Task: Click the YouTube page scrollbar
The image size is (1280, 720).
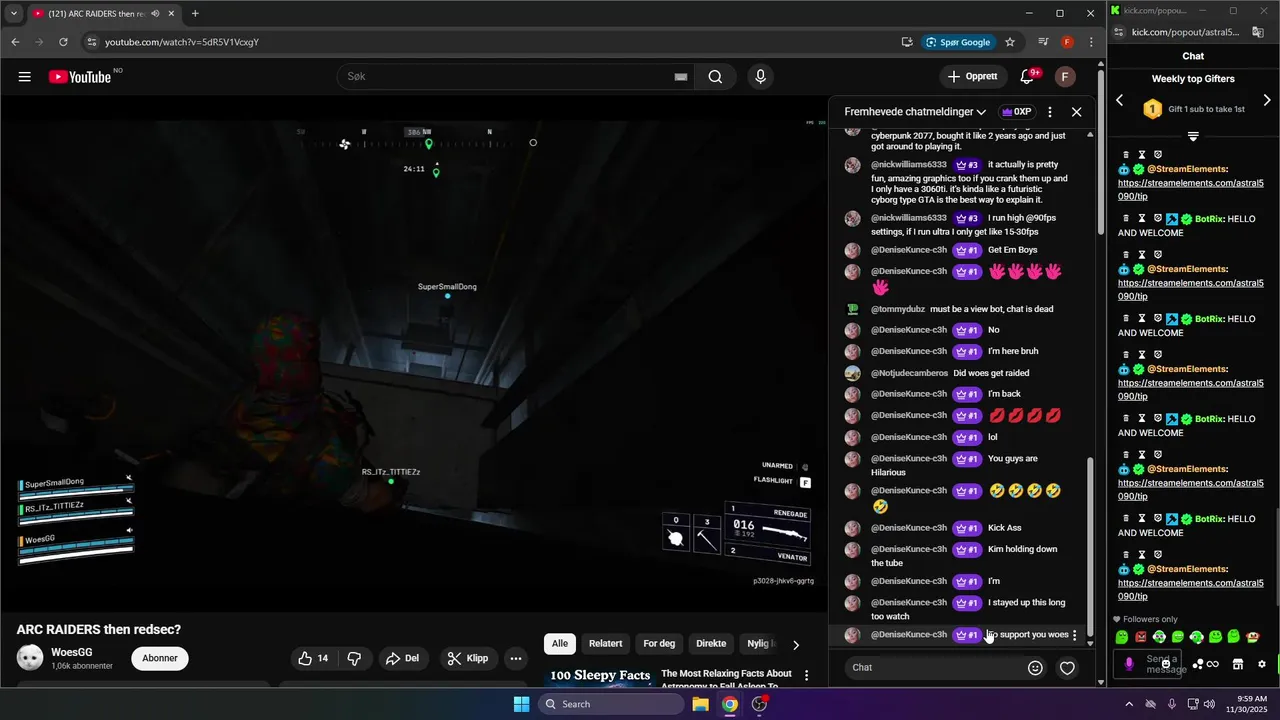Action: [x=1101, y=150]
